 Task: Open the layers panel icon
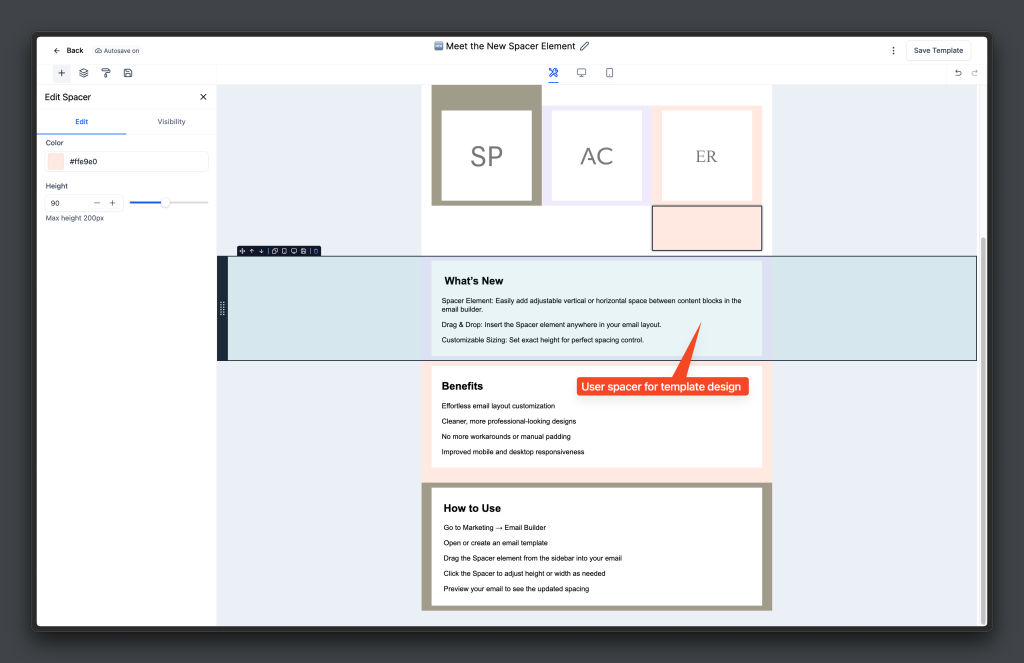[x=84, y=73]
